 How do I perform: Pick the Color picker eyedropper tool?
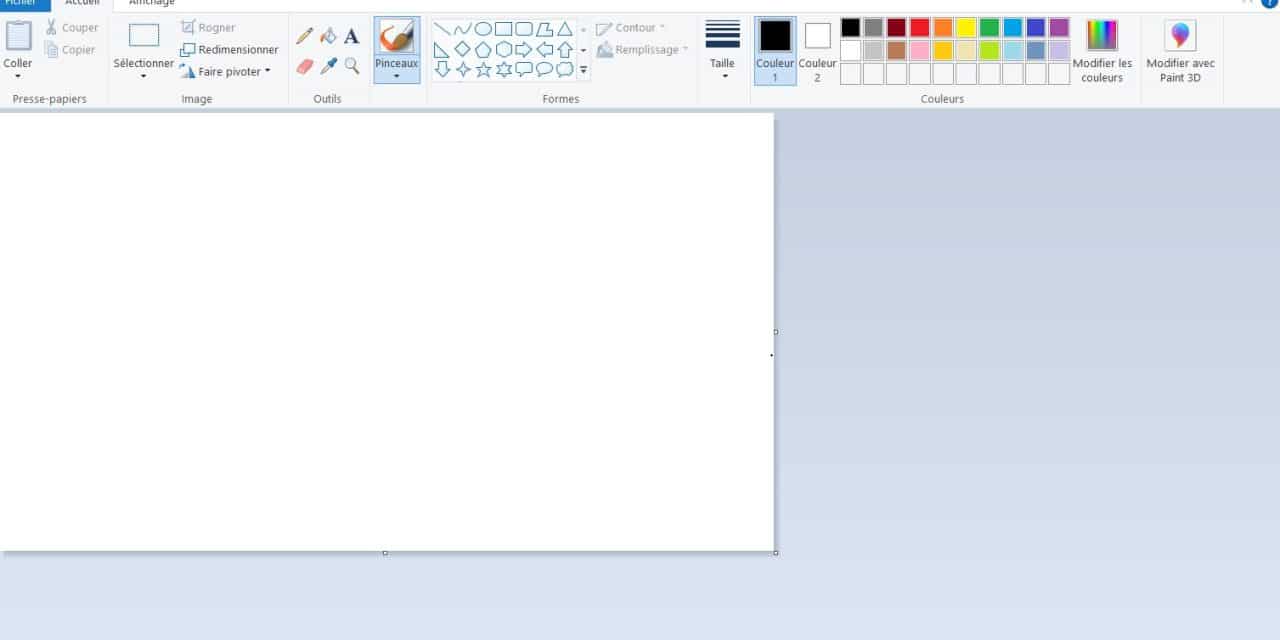pyautogui.click(x=328, y=66)
